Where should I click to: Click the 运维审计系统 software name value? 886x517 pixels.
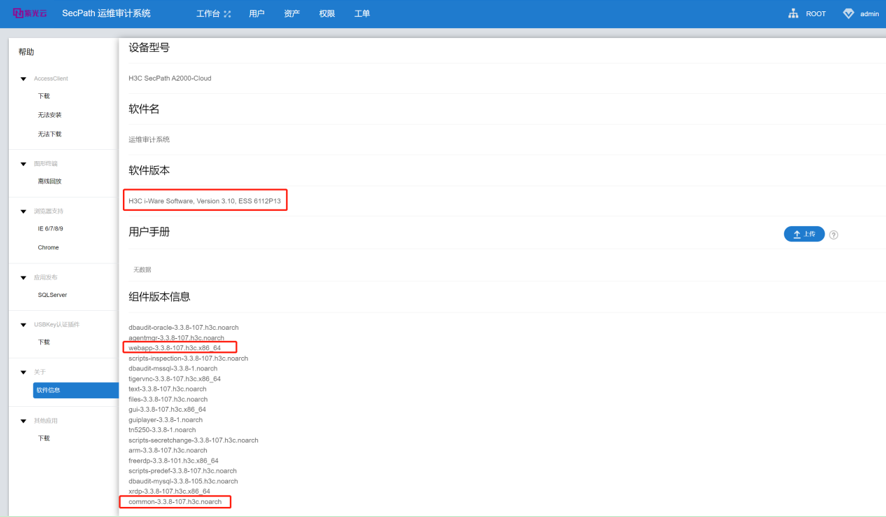[x=149, y=140]
